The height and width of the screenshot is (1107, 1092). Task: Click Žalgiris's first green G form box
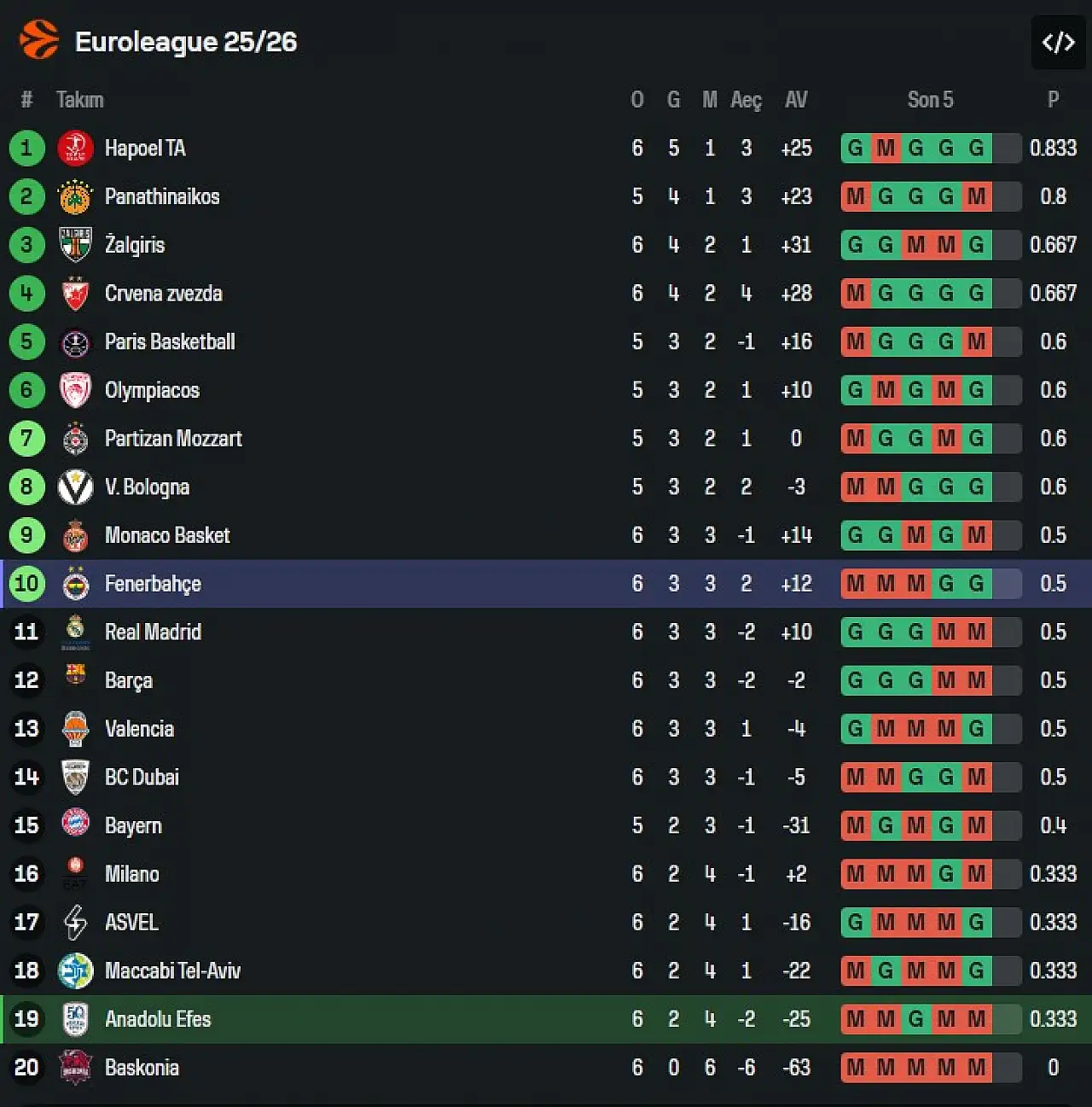click(856, 245)
